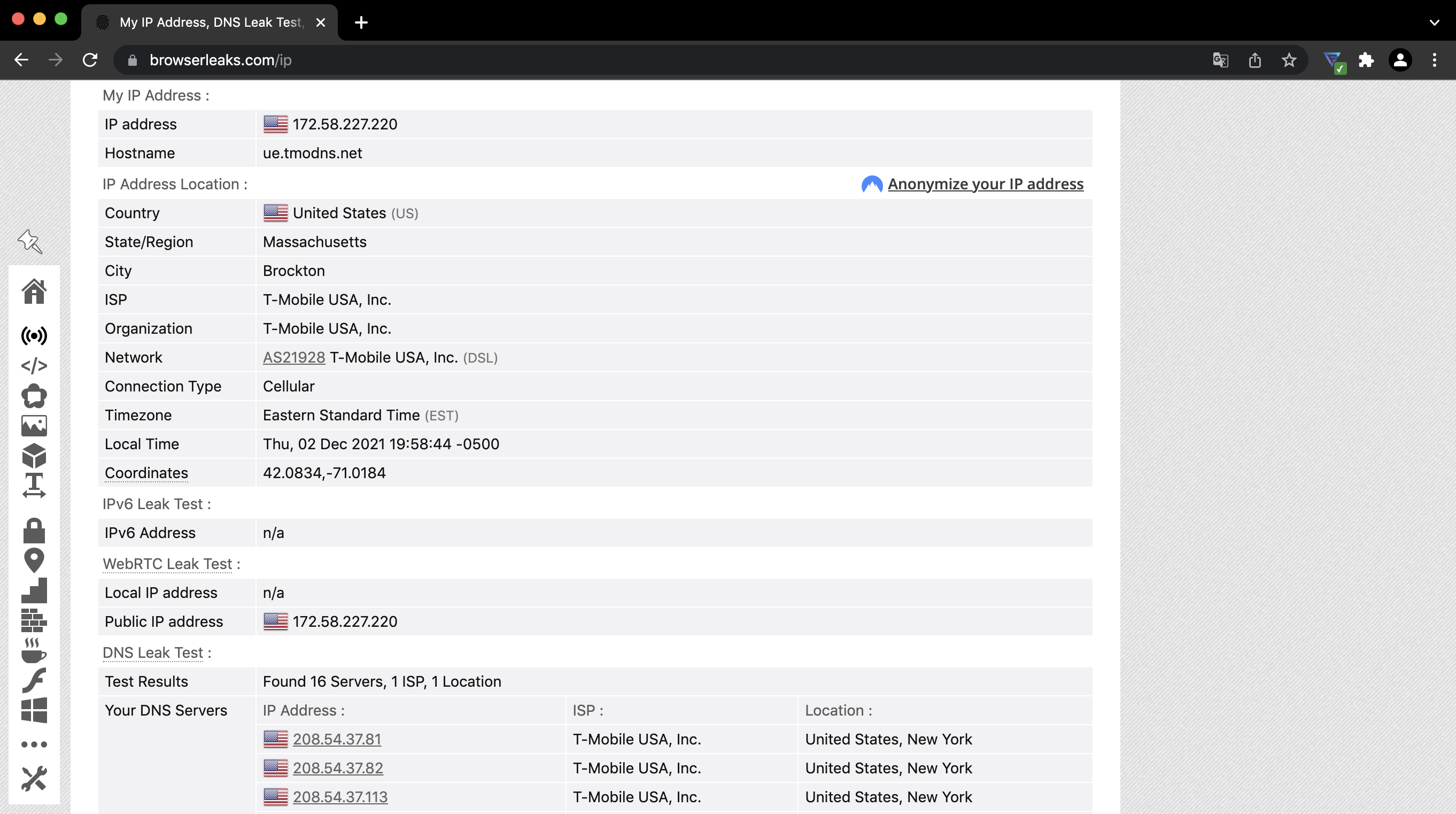The width and height of the screenshot is (1456, 814).
Task: Click the padlock SSL icon in sidebar
Action: (34, 531)
